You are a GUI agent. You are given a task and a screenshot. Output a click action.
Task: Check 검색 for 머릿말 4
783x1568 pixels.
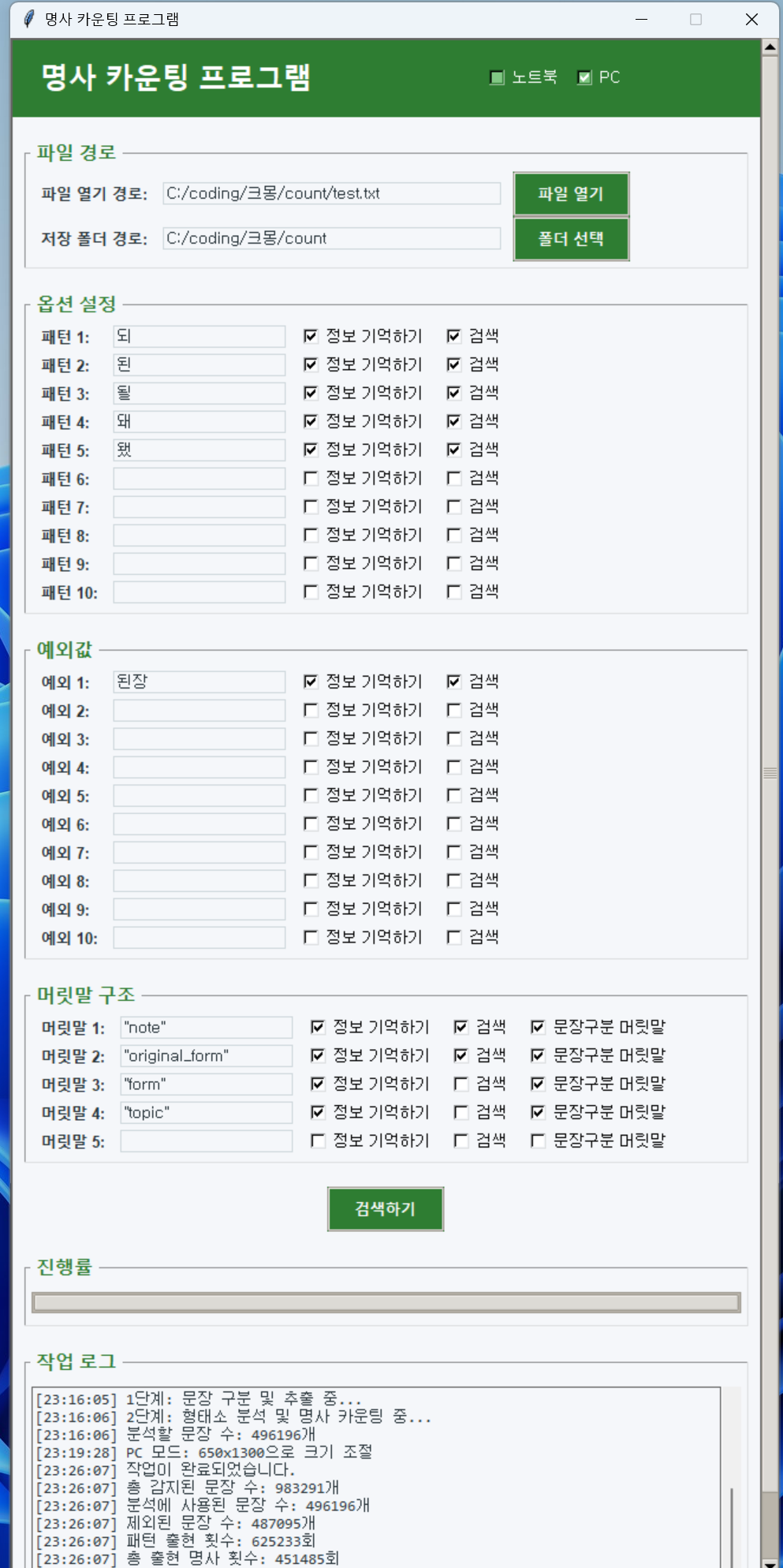tap(460, 1112)
